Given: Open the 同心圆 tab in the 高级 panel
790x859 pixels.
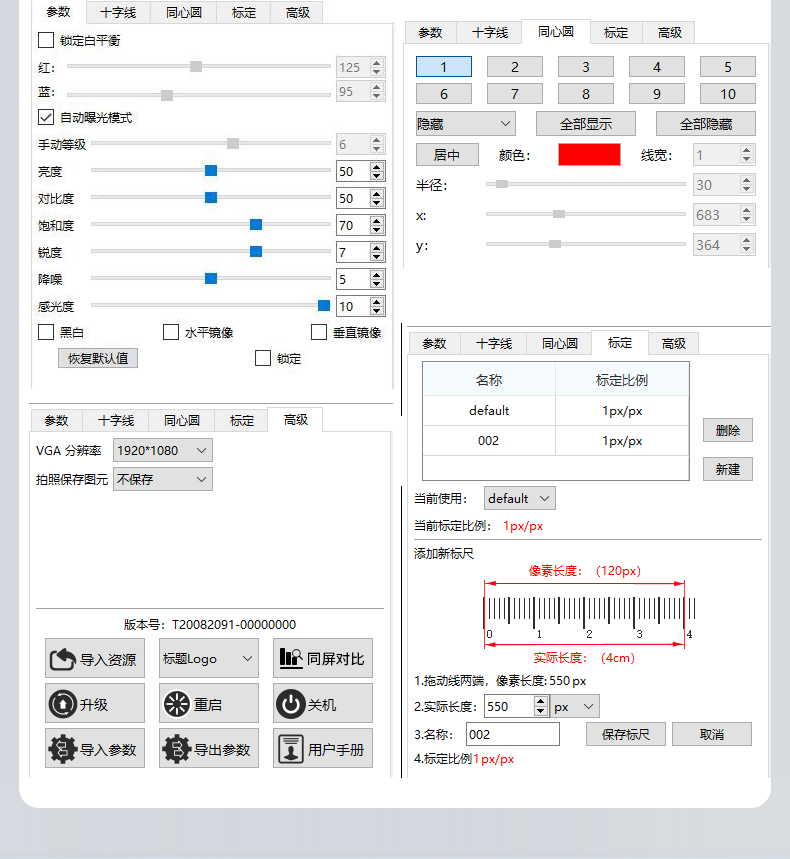Looking at the screenshot, I should point(182,420).
